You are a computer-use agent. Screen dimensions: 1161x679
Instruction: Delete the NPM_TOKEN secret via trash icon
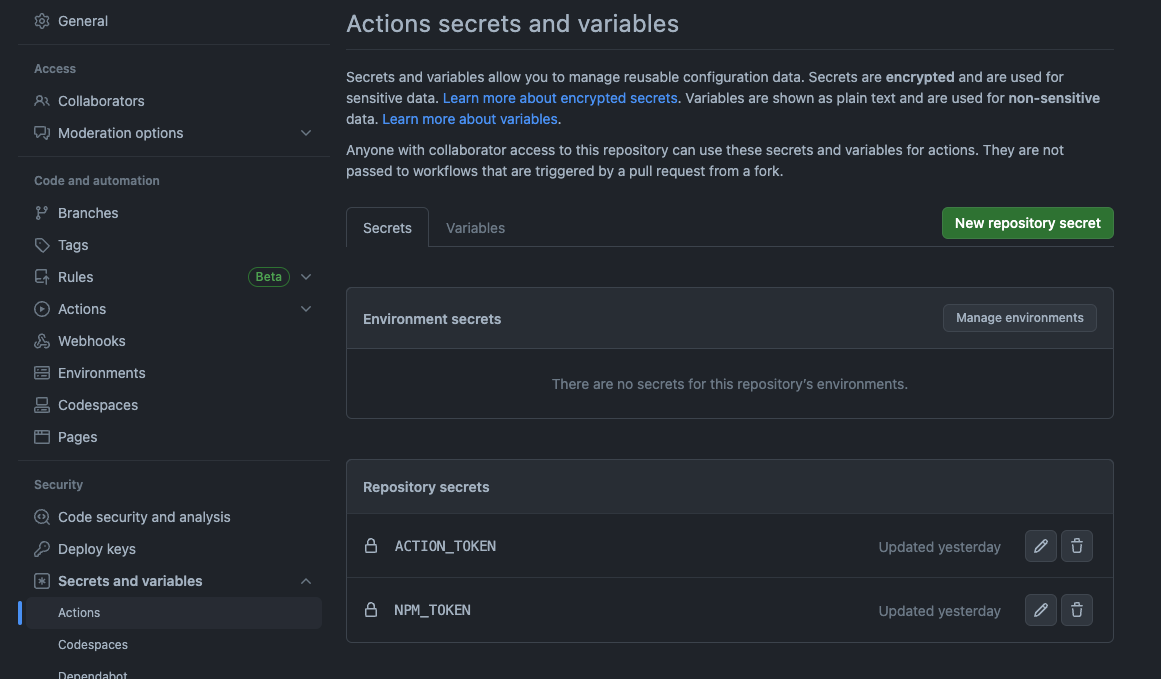[x=1077, y=610]
